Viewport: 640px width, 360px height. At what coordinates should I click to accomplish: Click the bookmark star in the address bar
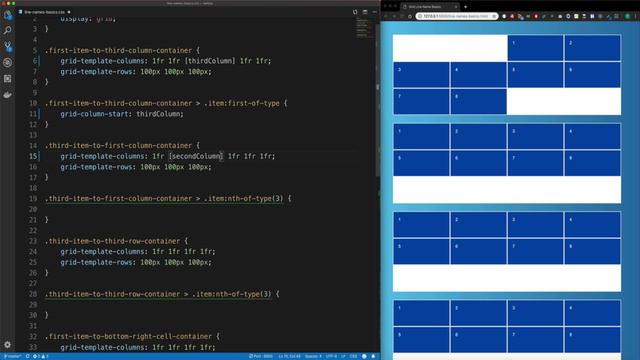click(494, 16)
